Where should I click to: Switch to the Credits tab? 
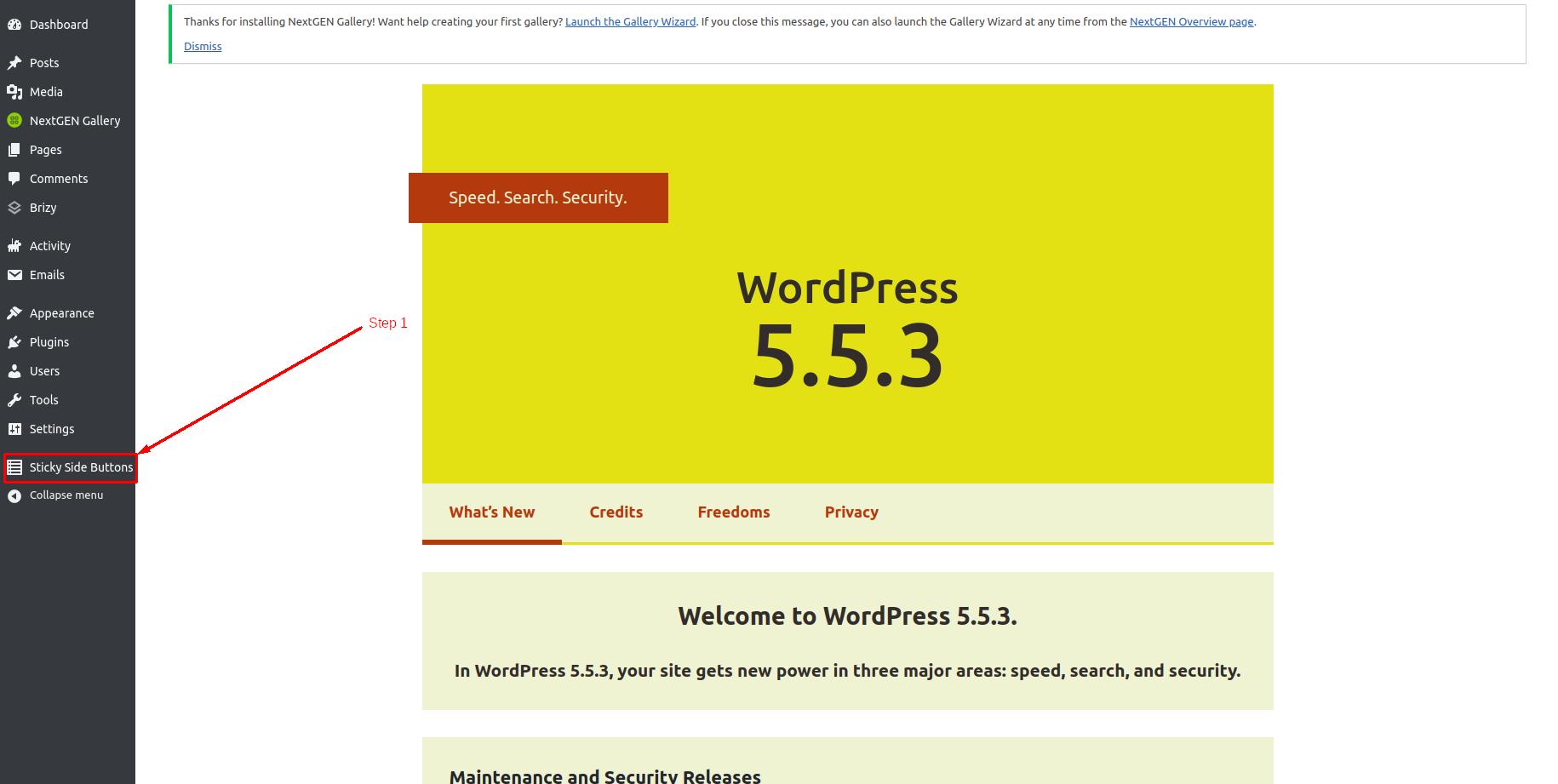coord(616,512)
